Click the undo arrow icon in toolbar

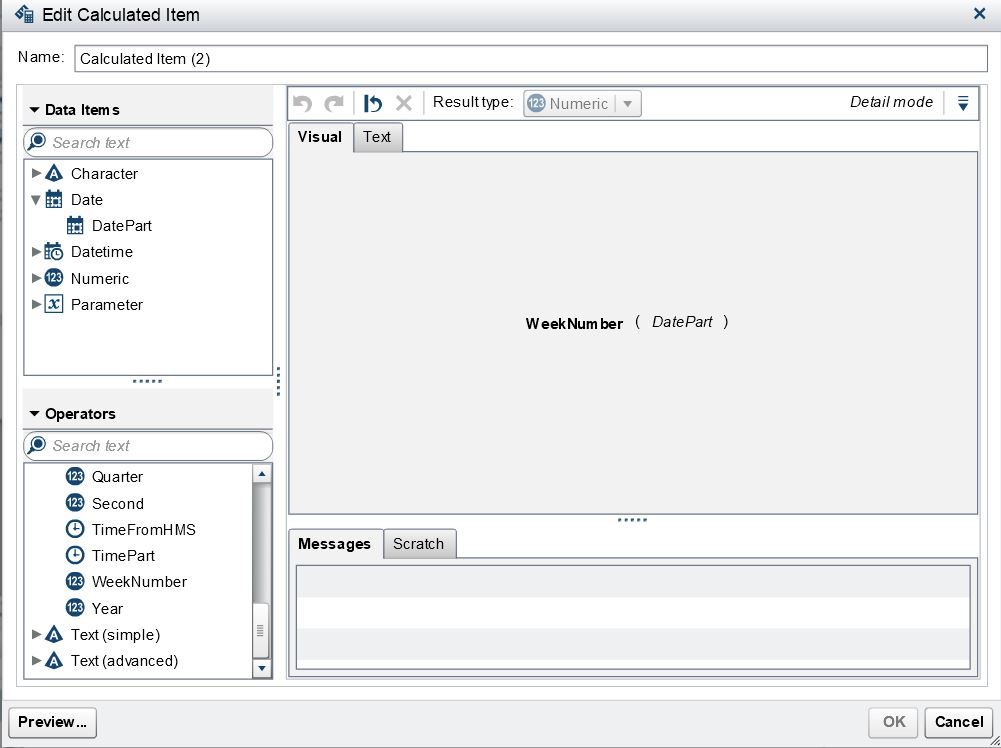point(303,103)
